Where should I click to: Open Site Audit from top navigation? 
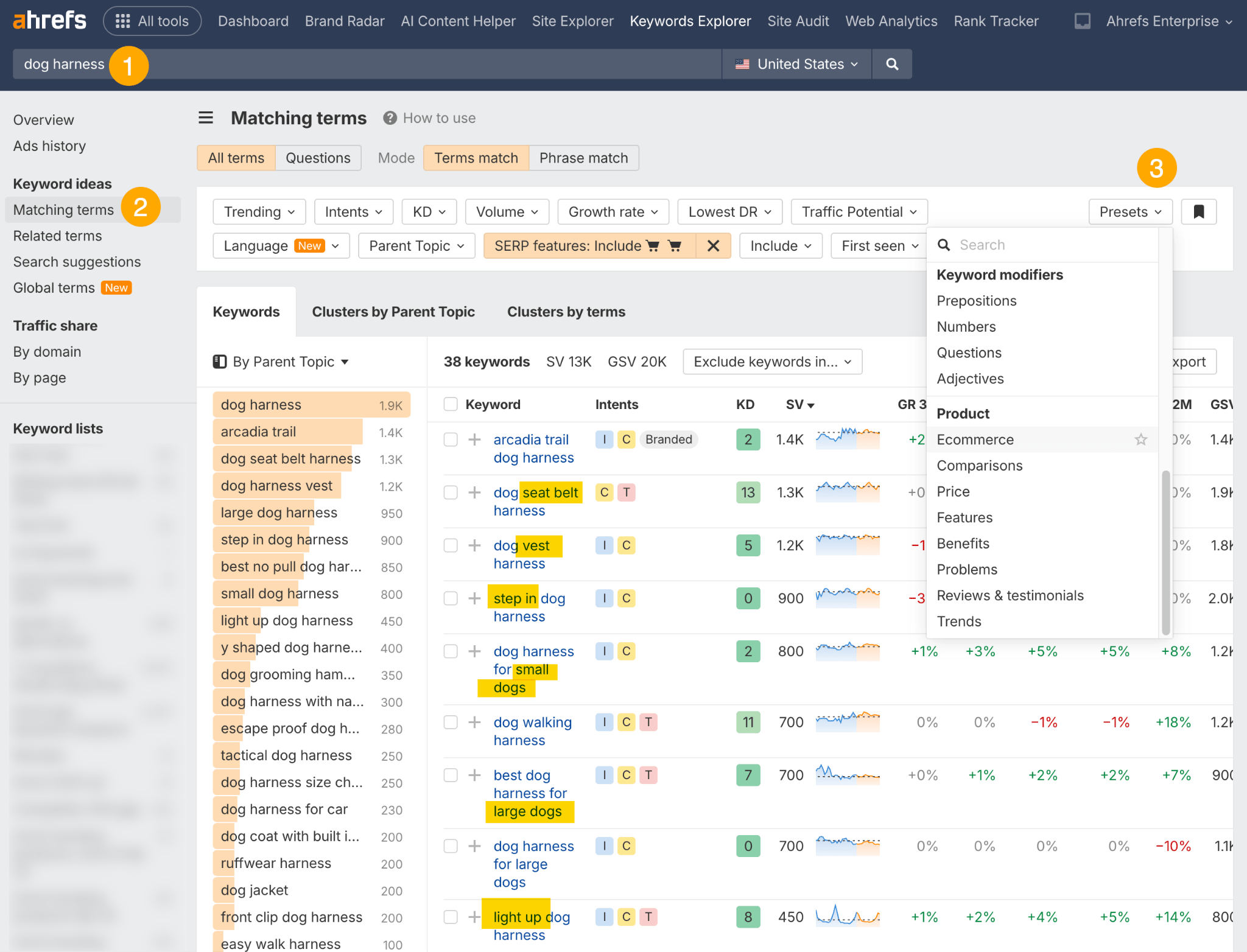[798, 20]
